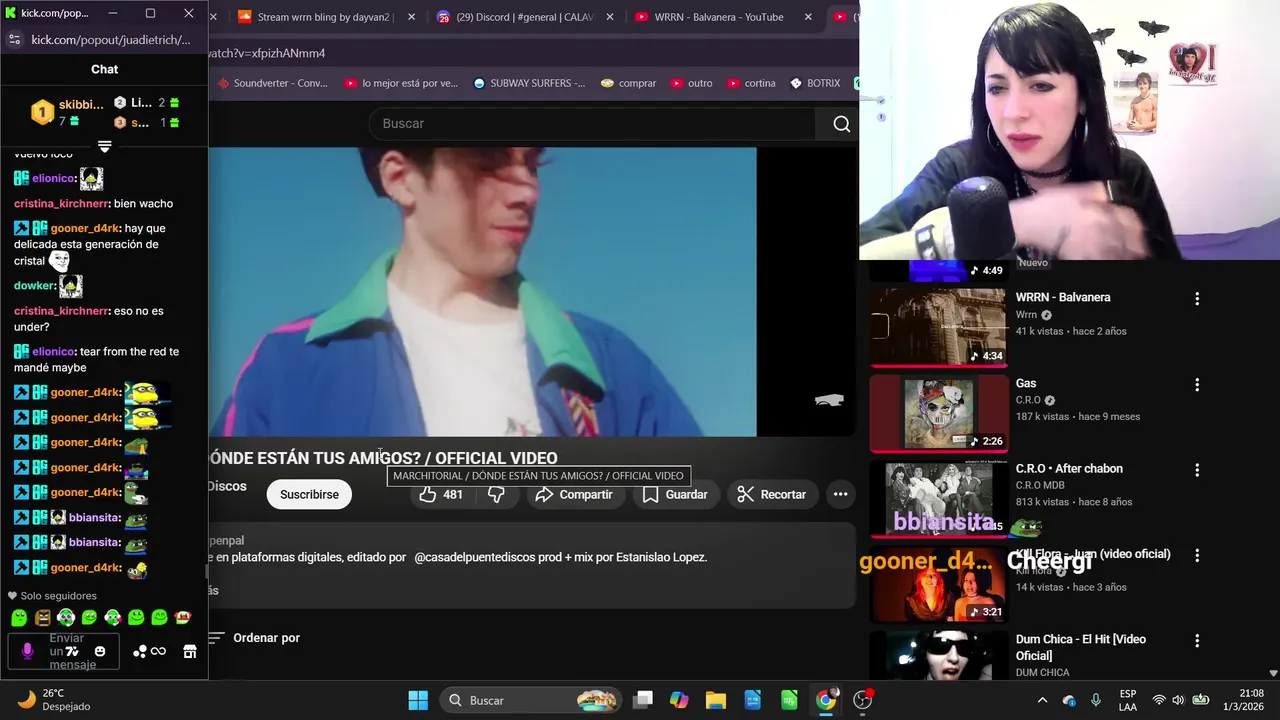Click username cristina_kirchnerr on 'bien wacho' message
Image resolution: width=1280 pixels, height=720 pixels.
pos(60,203)
